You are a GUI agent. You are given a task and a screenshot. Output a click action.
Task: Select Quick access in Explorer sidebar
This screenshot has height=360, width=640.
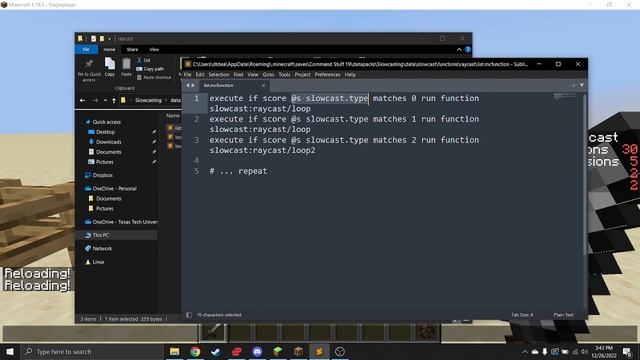106,122
